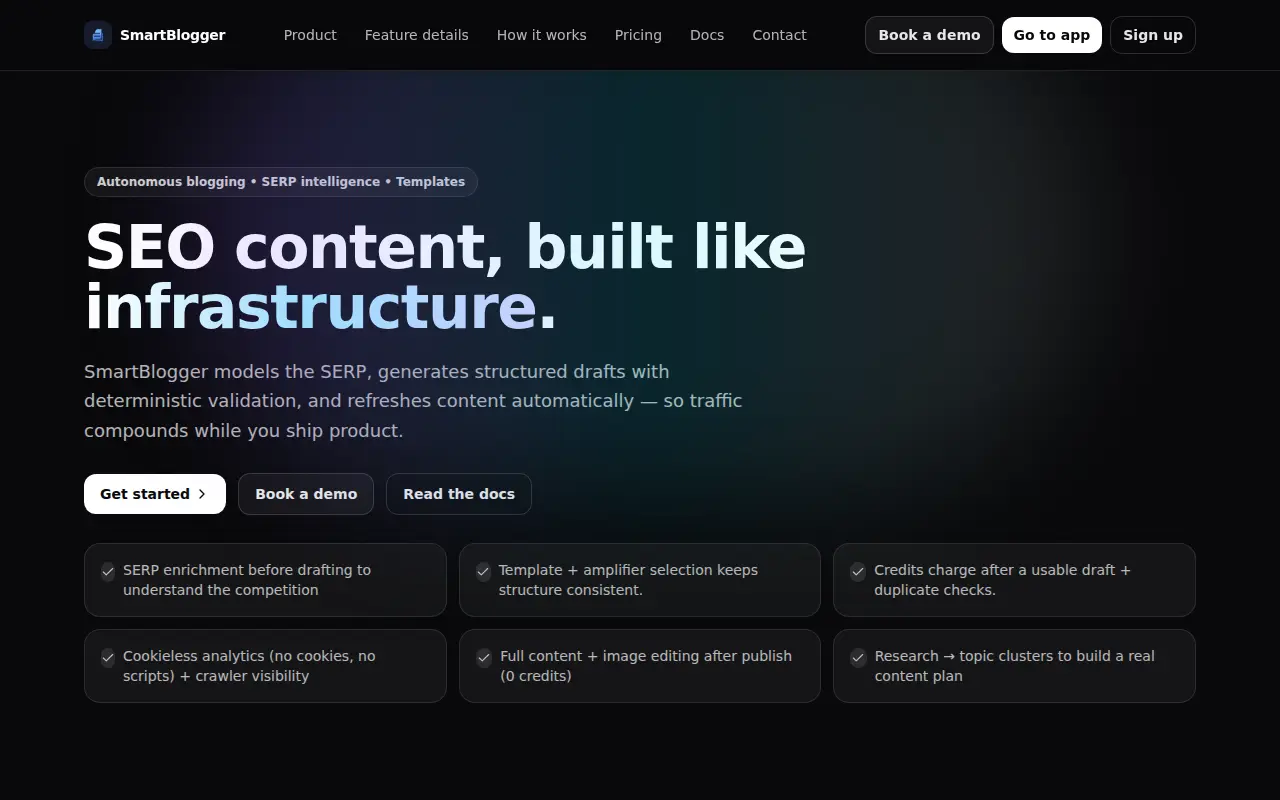Click checkmark icon beside Research topic clusters card
The width and height of the screenshot is (1280, 800).
(858, 658)
